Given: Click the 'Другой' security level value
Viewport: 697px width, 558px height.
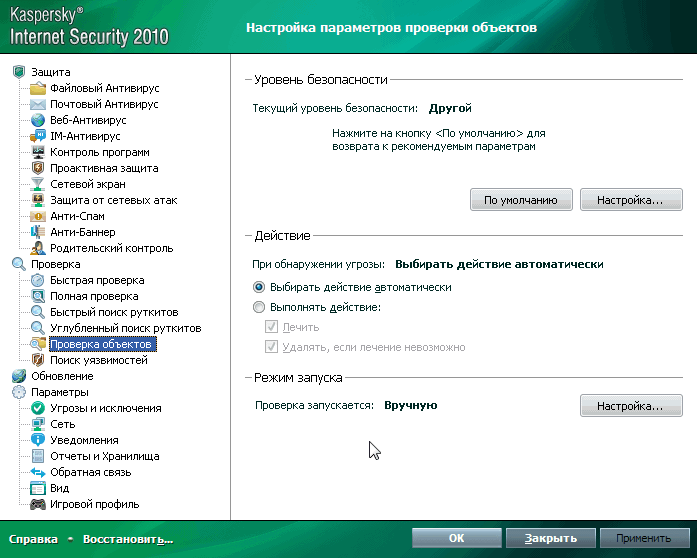Looking at the screenshot, I should [450, 108].
